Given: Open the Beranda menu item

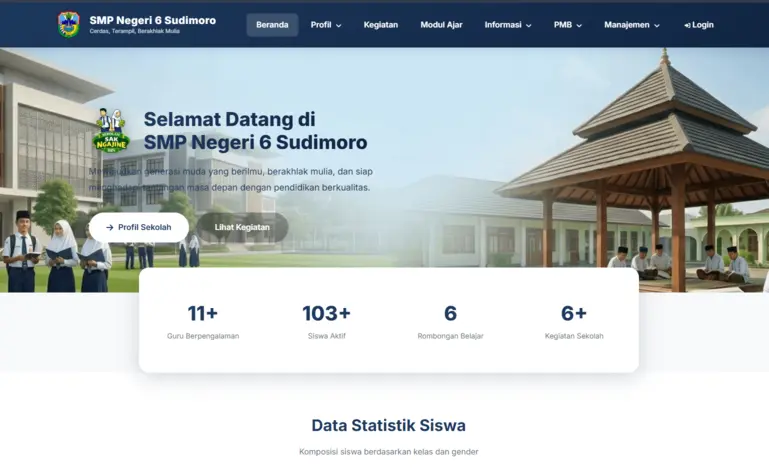Looking at the screenshot, I should (x=272, y=25).
